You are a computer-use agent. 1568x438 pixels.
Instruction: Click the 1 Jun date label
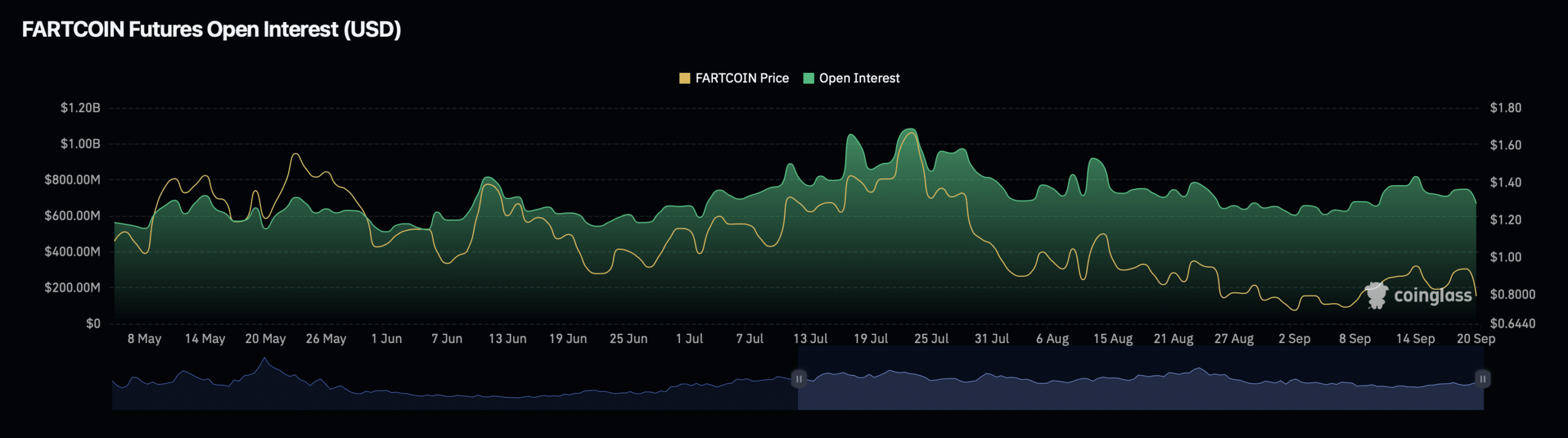click(386, 339)
